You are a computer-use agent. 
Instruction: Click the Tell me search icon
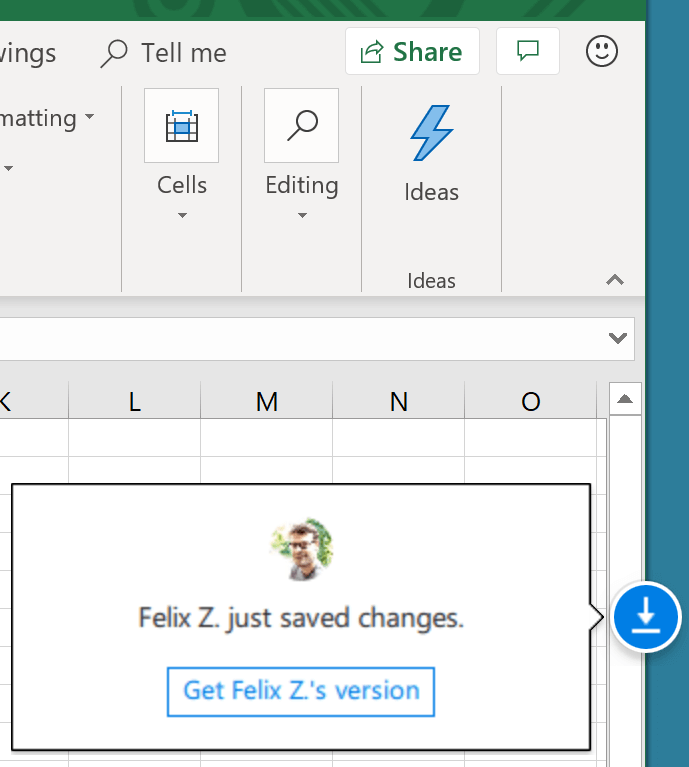click(x=115, y=53)
